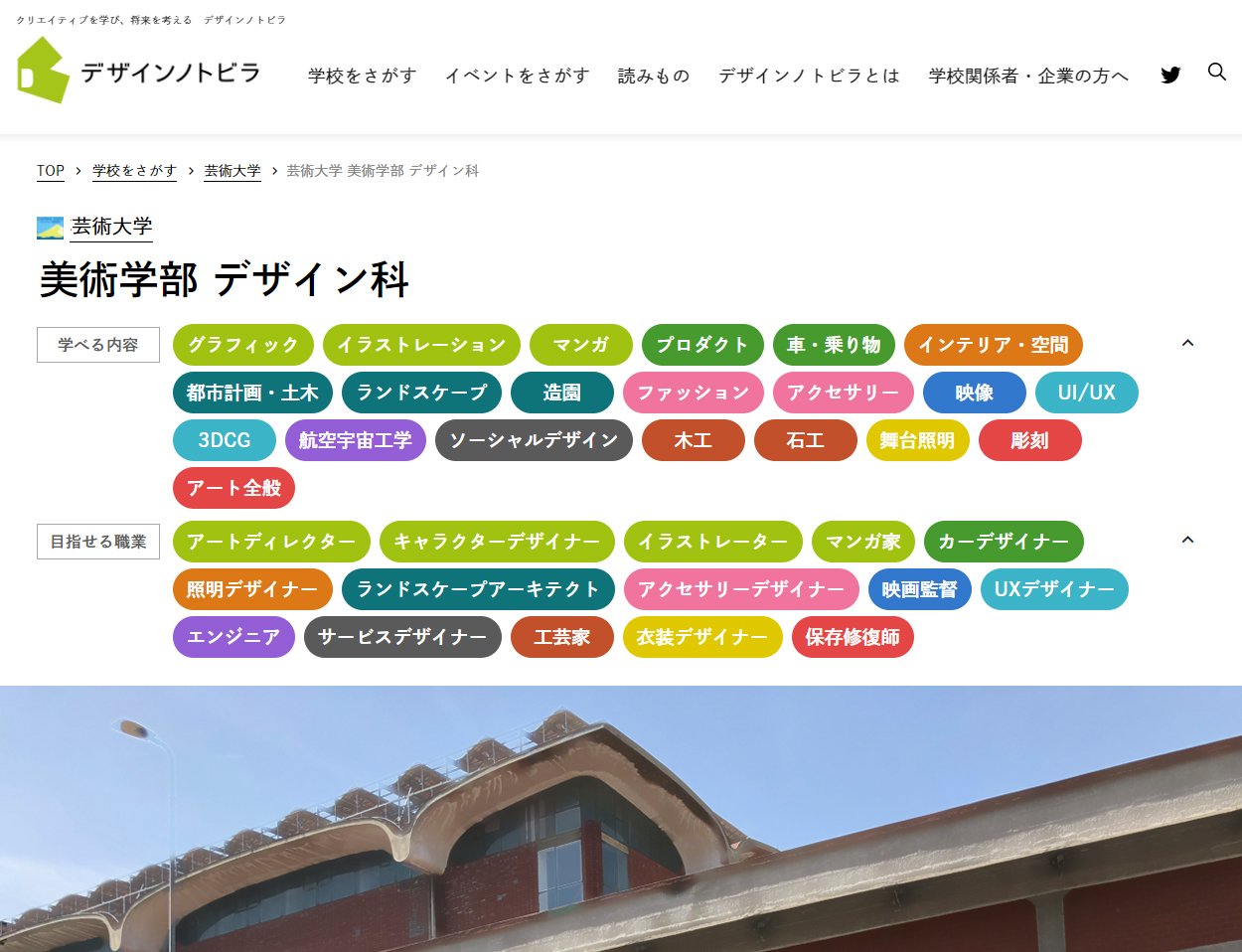Click the アートディレクター career tag
Image resolution: width=1242 pixels, height=952 pixels.
tap(271, 542)
